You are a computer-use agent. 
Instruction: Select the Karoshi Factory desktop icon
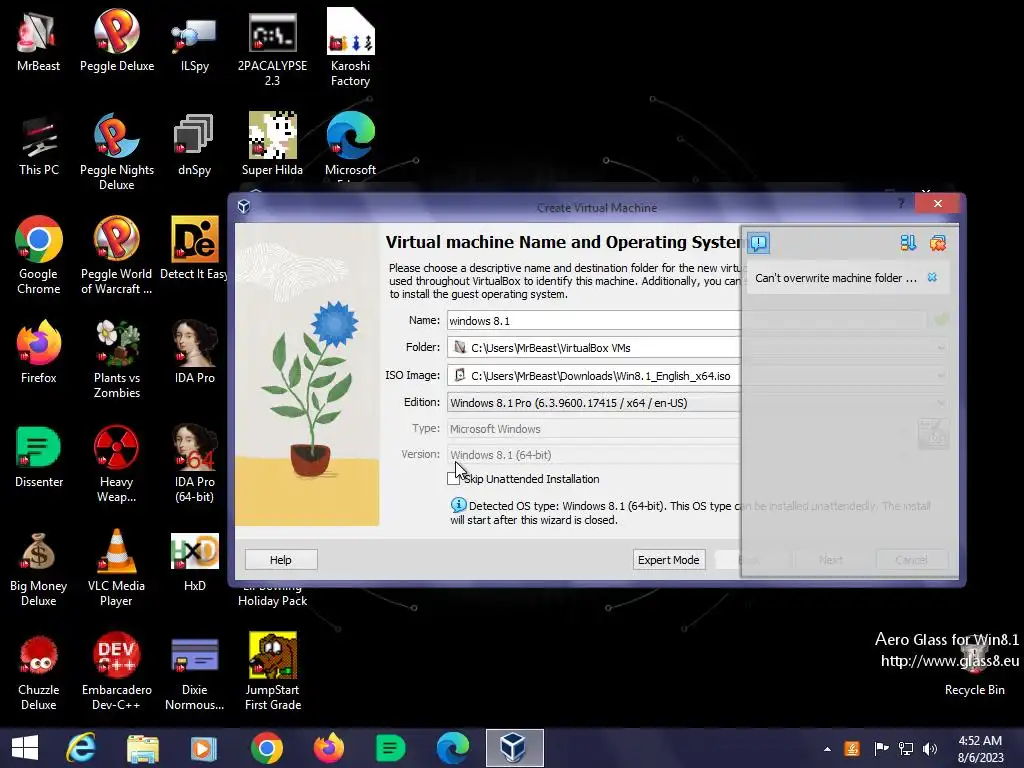(x=351, y=49)
